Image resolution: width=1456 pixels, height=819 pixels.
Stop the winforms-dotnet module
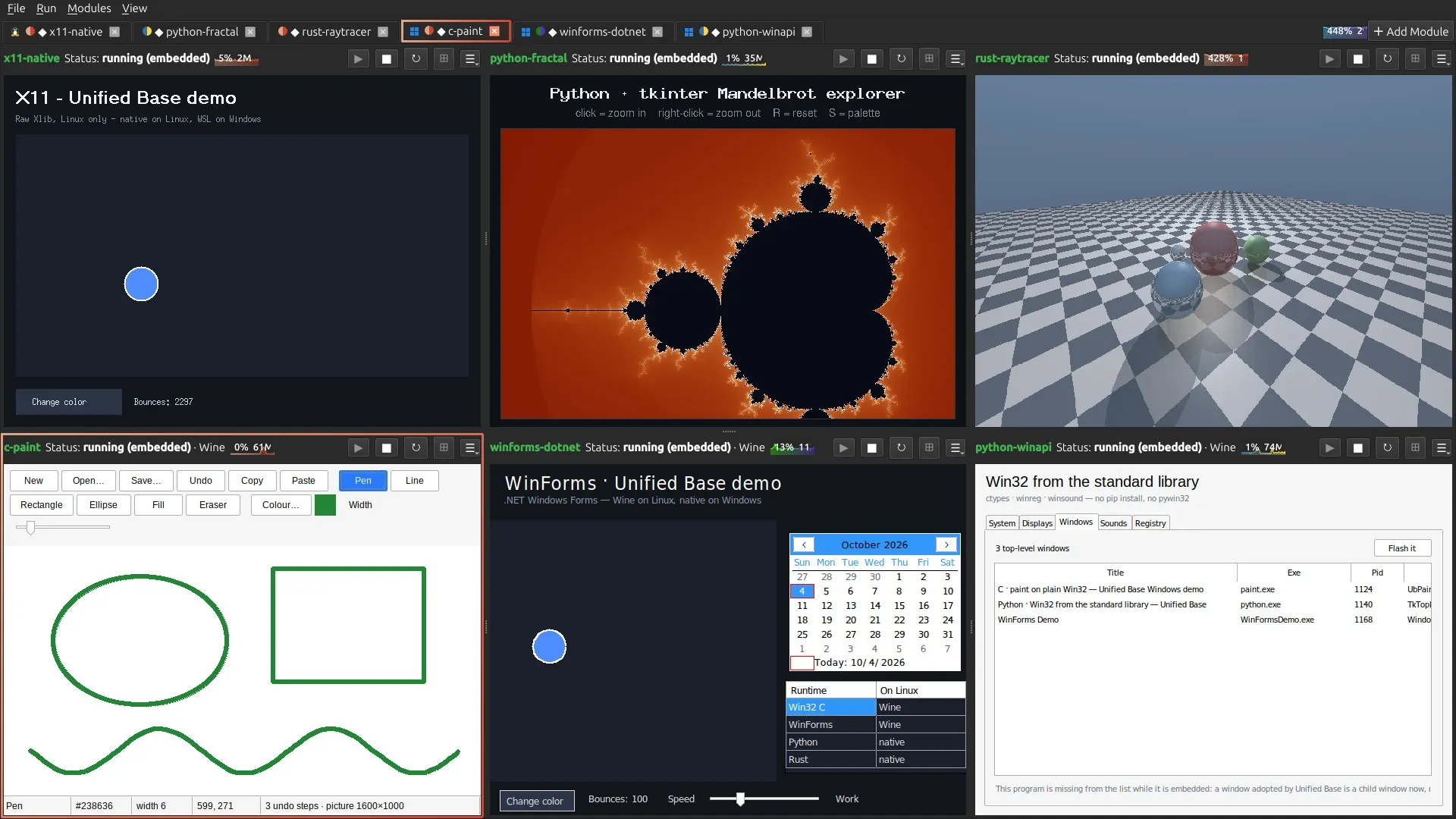coord(872,447)
